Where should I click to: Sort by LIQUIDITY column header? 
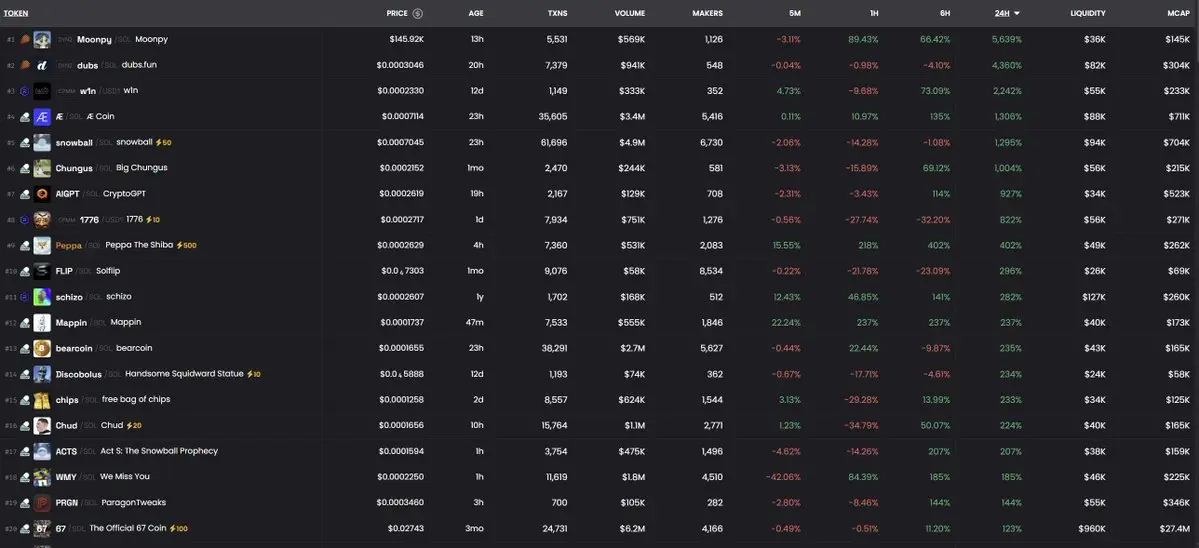coord(1088,13)
